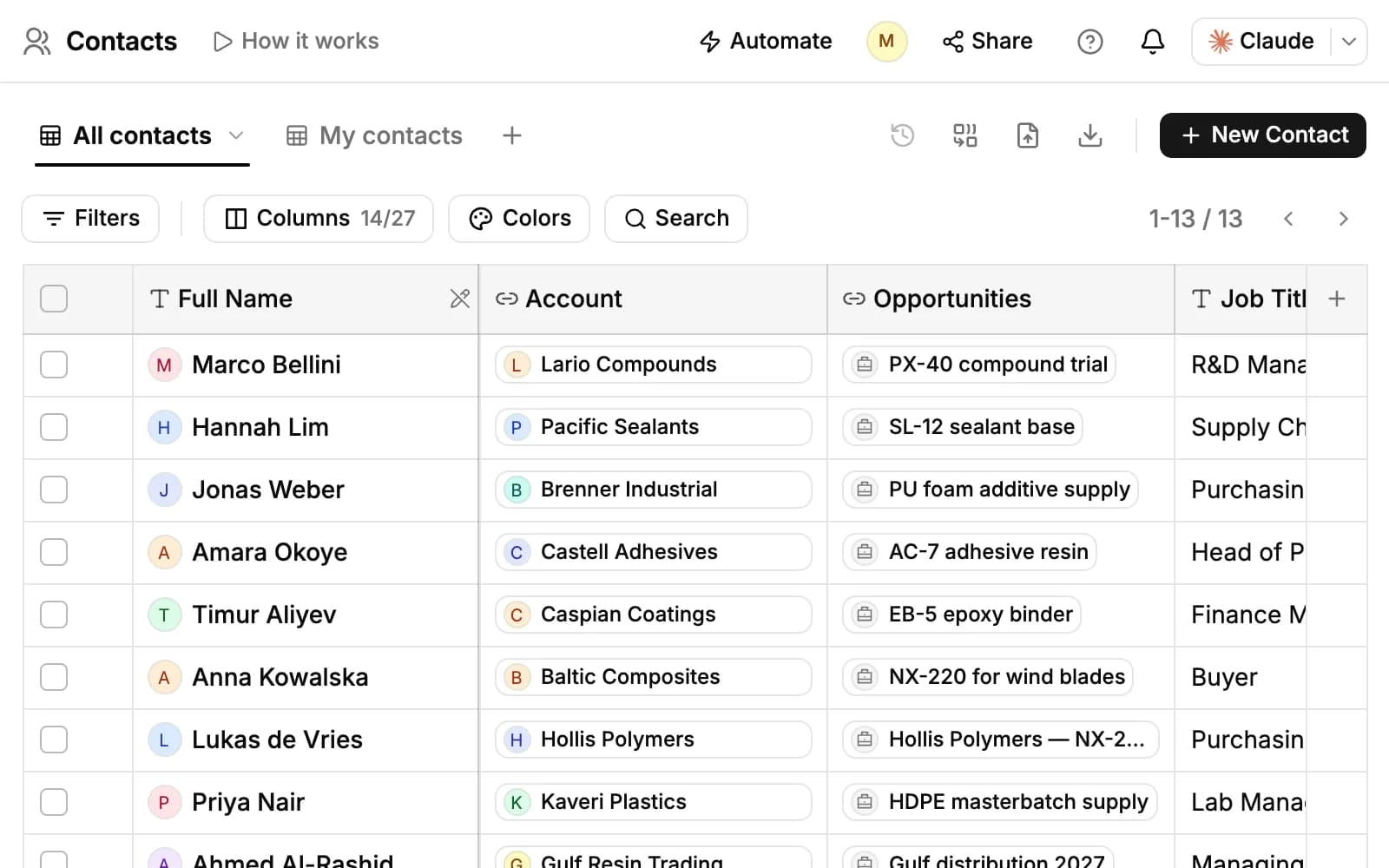Expand the All contacts view dropdown
Screen dimensions: 1389x868
click(236, 135)
